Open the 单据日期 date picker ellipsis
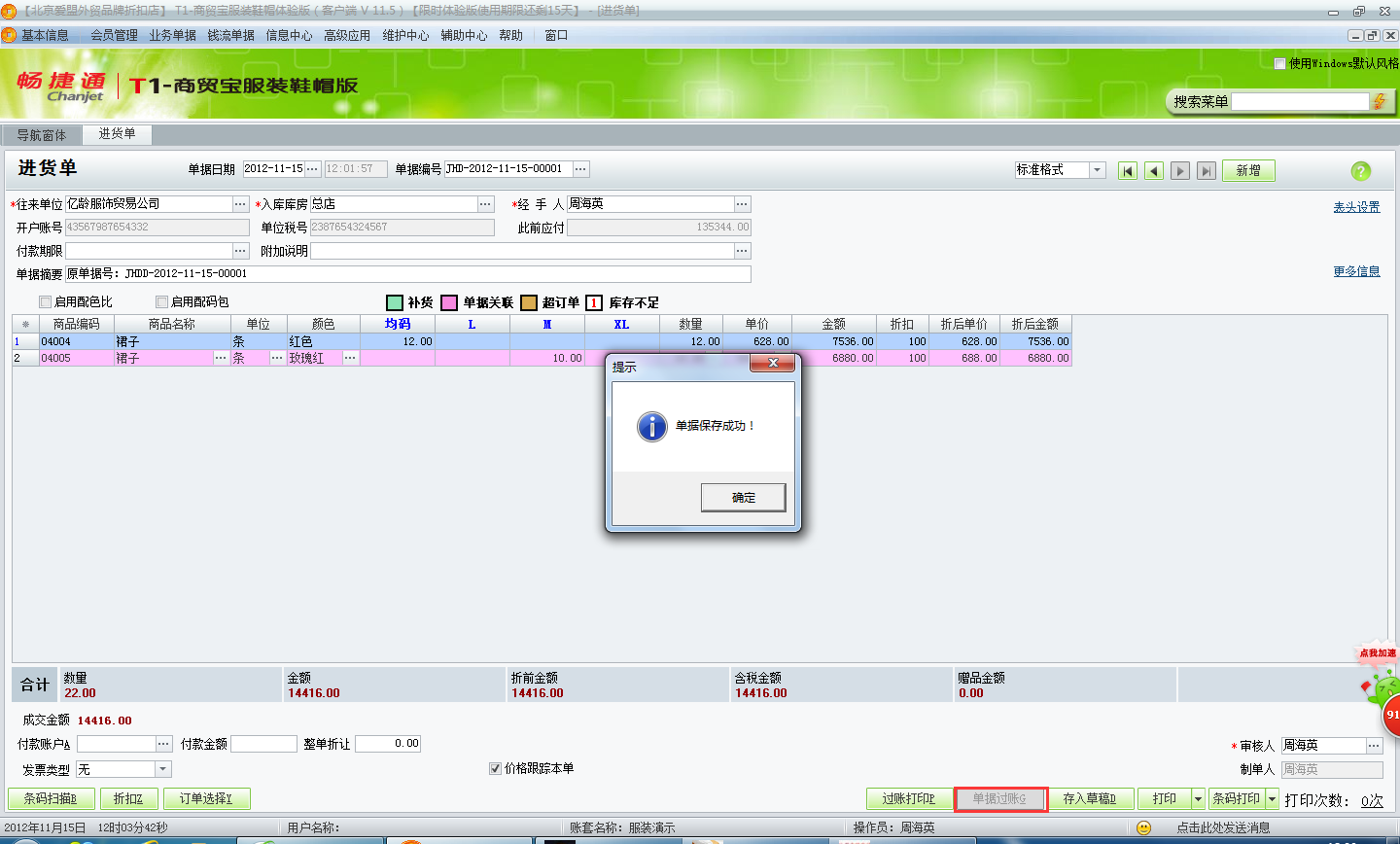Image resolution: width=1400 pixels, height=844 pixels. [x=312, y=169]
